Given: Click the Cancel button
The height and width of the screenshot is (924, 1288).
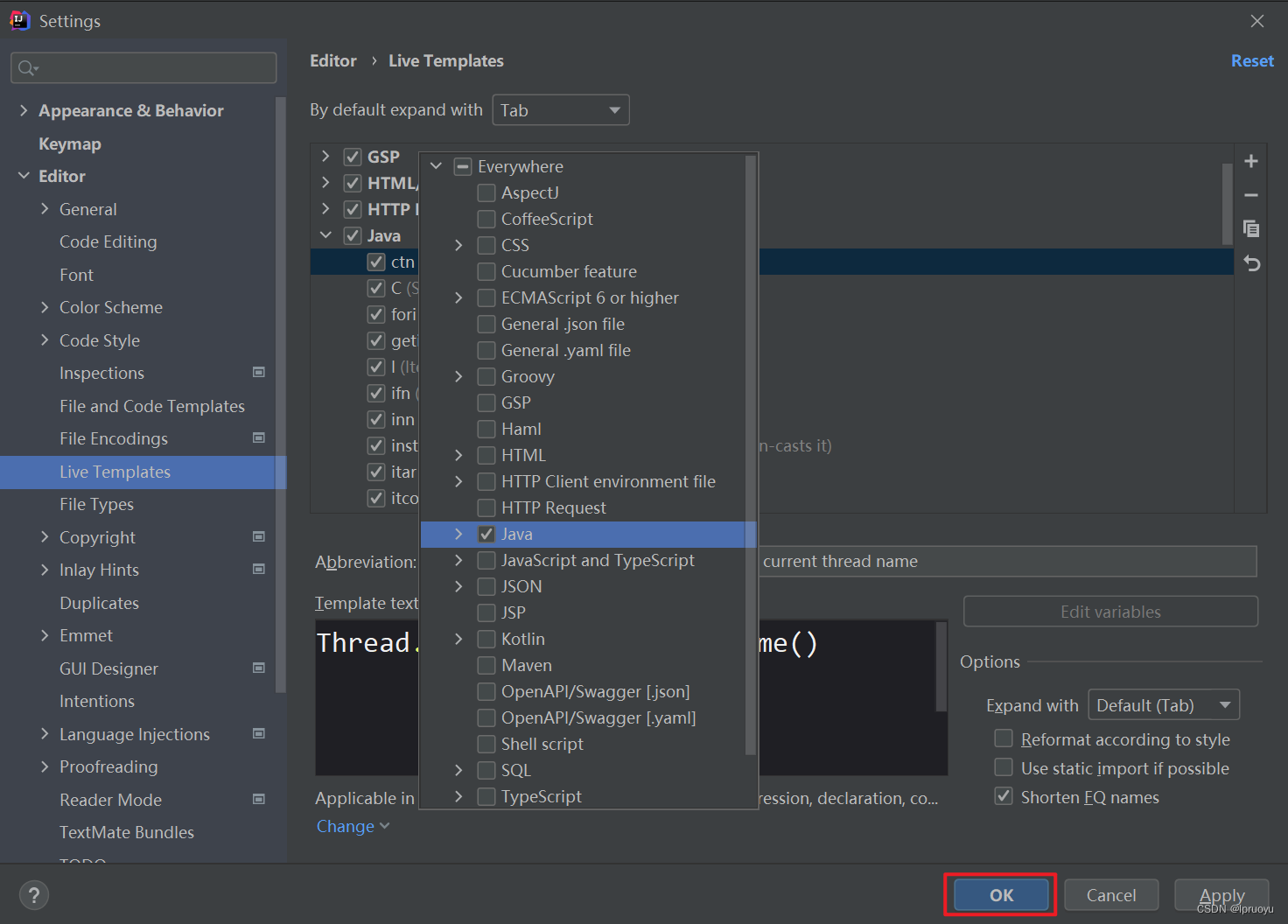Looking at the screenshot, I should (x=1111, y=895).
